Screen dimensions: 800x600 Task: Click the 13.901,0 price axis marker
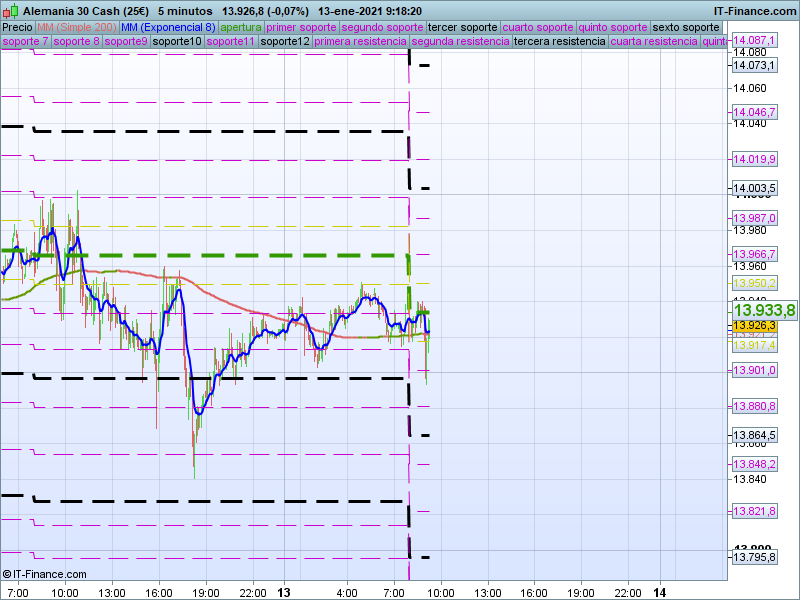(754, 370)
